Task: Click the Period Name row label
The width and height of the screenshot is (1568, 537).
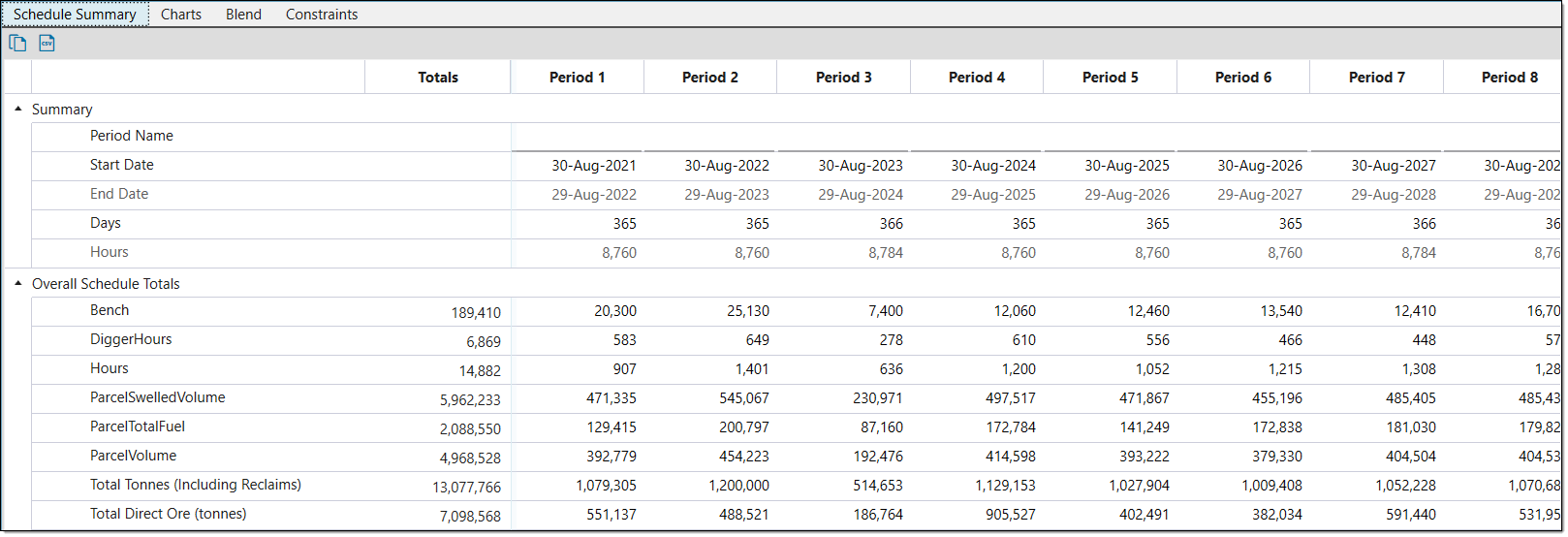Action: tap(132, 136)
